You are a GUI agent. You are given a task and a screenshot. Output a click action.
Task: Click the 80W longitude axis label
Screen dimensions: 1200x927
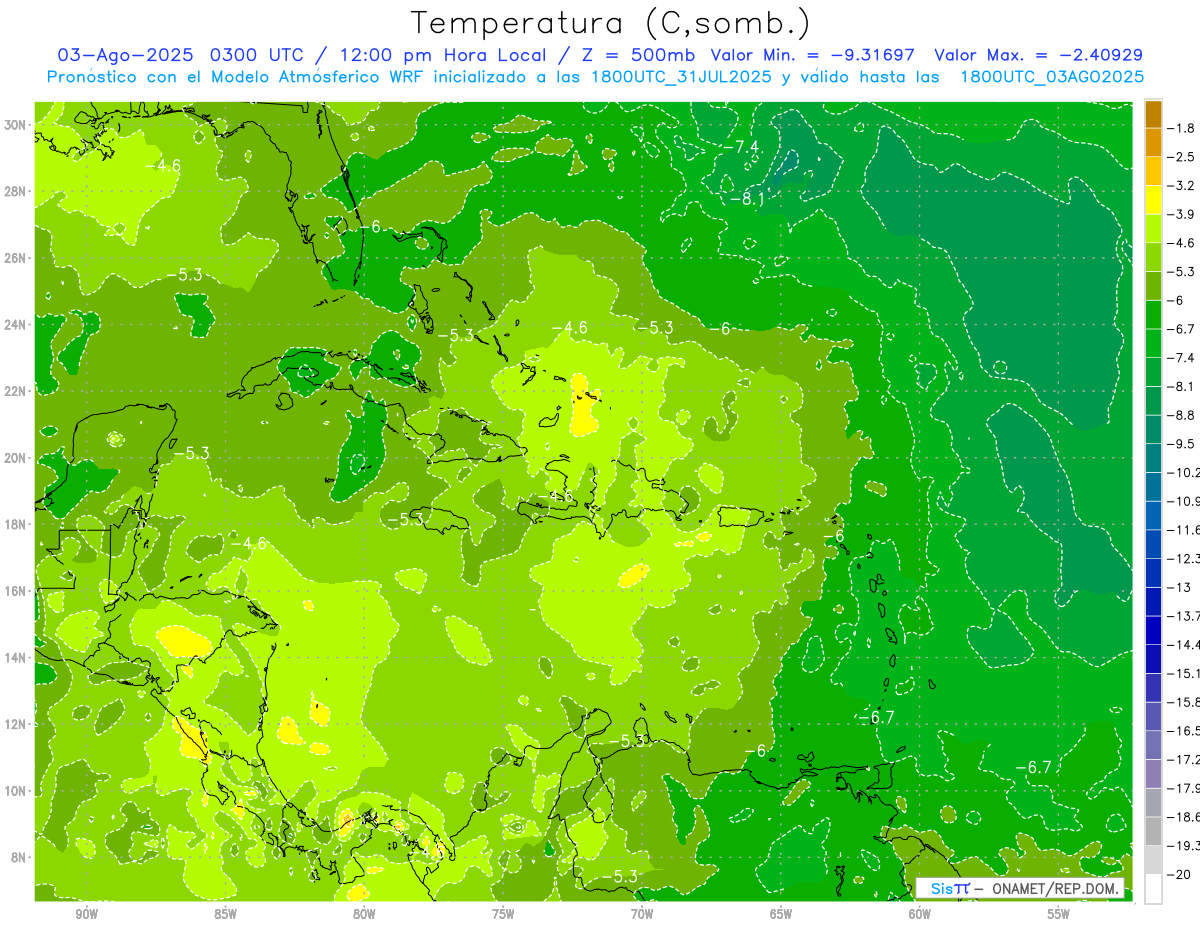pos(364,914)
